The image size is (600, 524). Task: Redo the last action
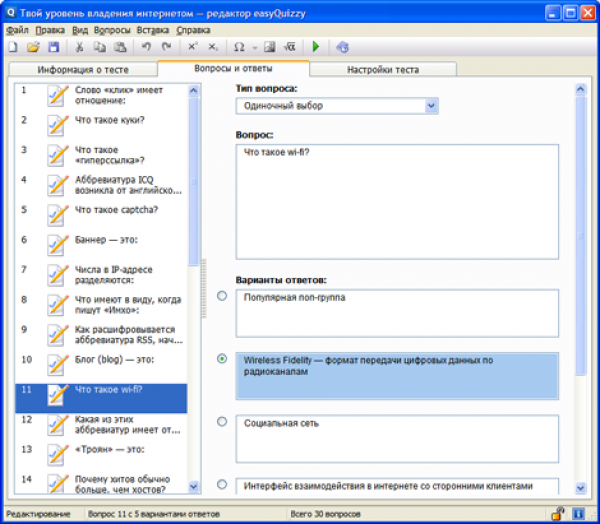click(166, 47)
